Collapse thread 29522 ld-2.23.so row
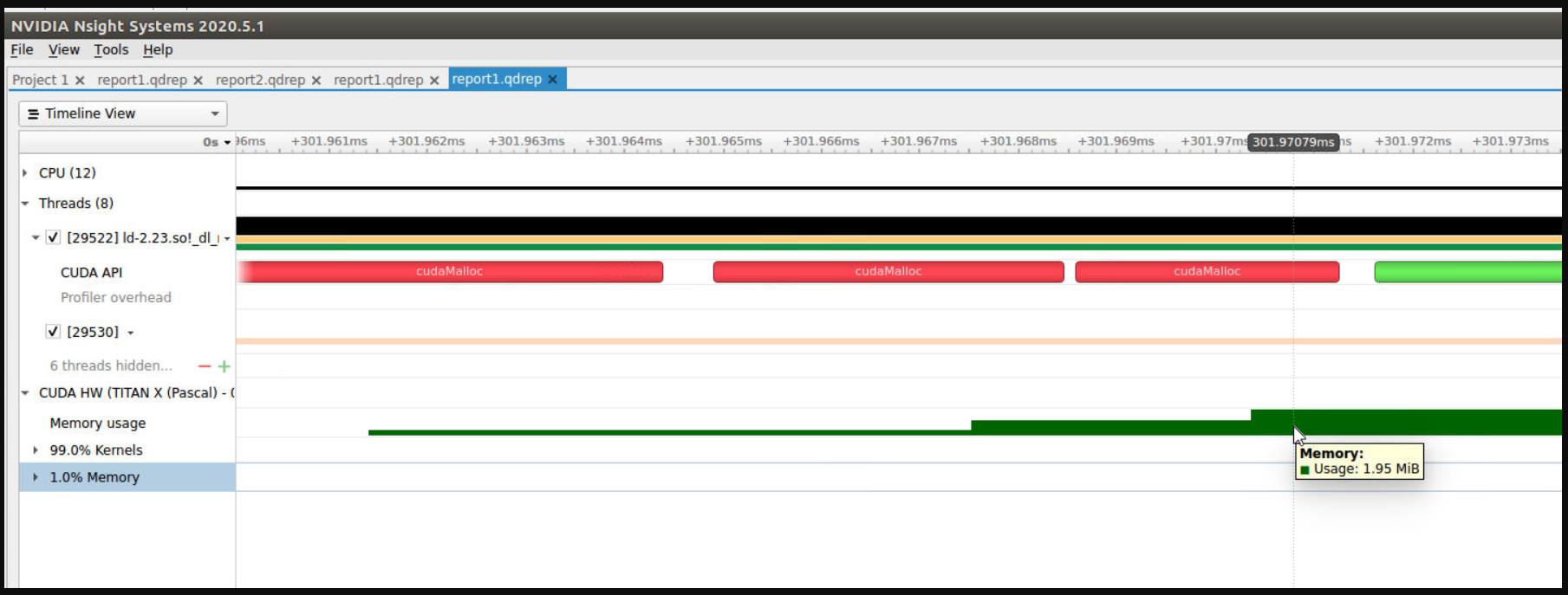 (x=36, y=237)
